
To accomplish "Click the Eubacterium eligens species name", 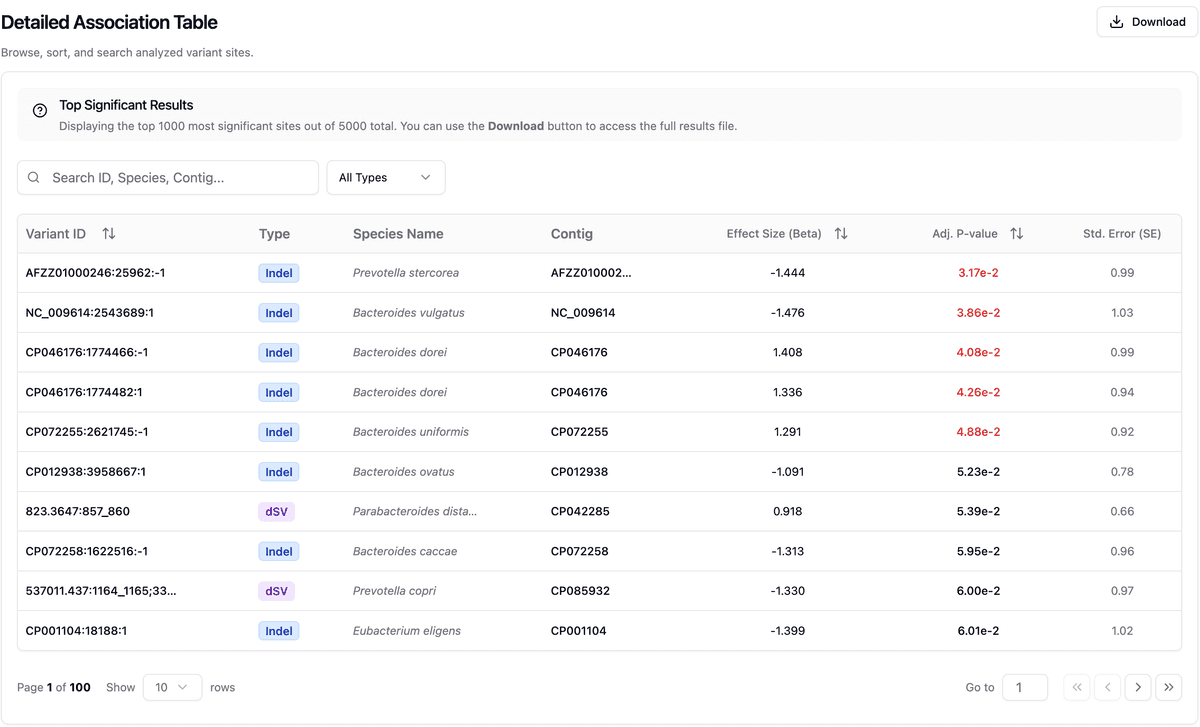I will tap(401, 631).
